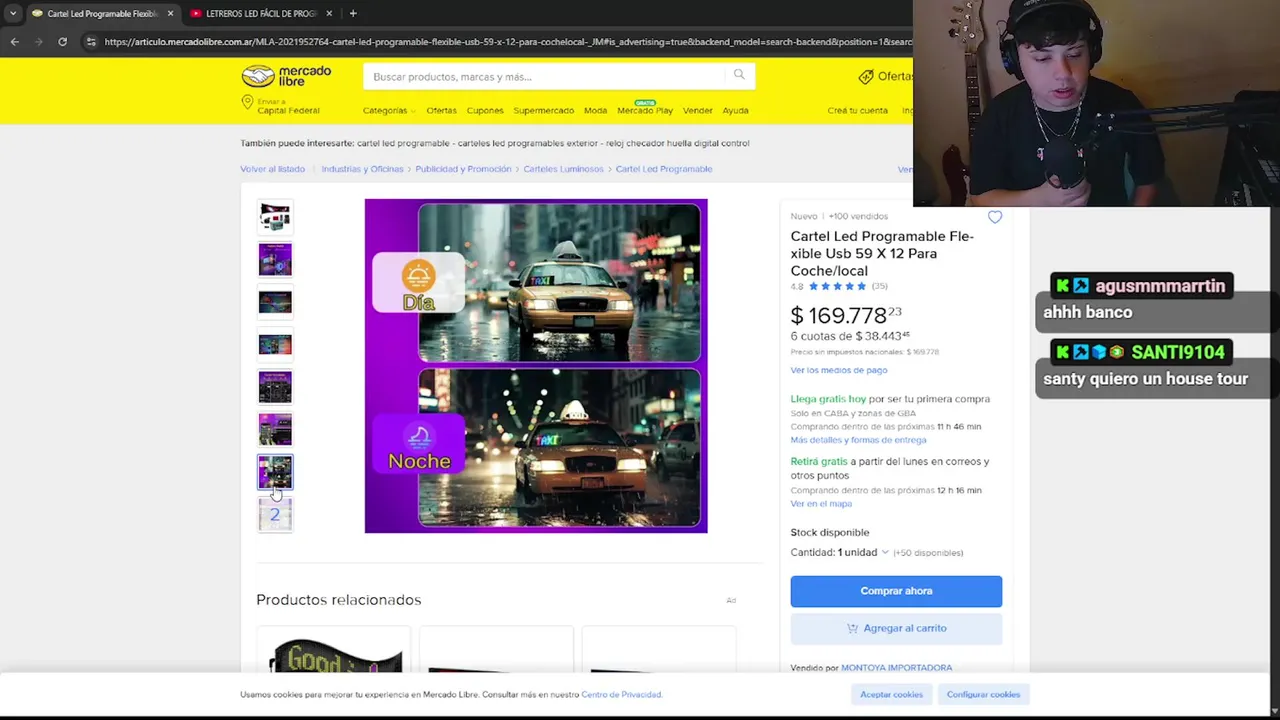The height and width of the screenshot is (720, 1280).
Task: Open the Ofertas menu item
Action: point(441,110)
